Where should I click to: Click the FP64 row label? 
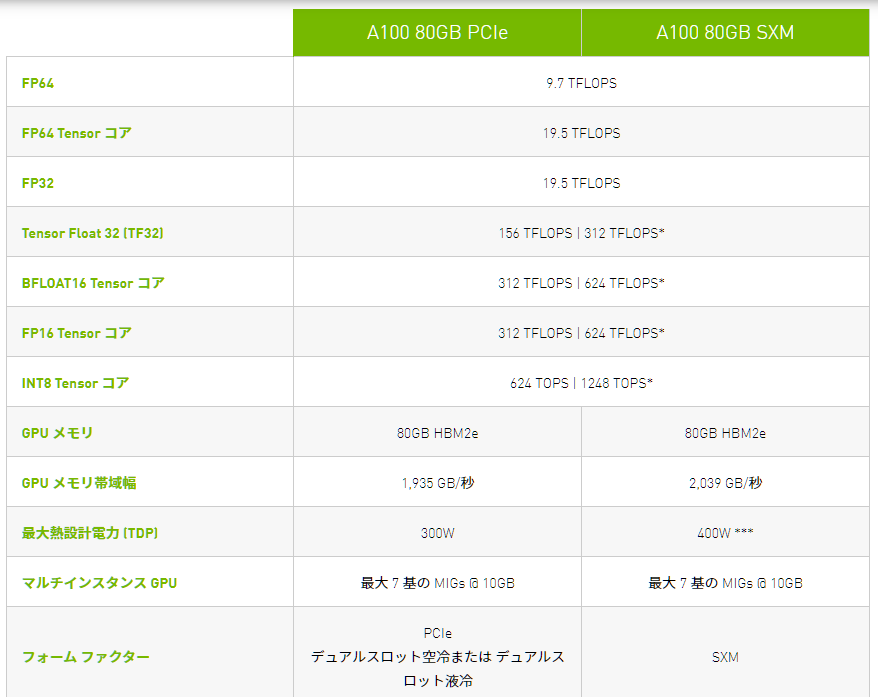coord(38,83)
